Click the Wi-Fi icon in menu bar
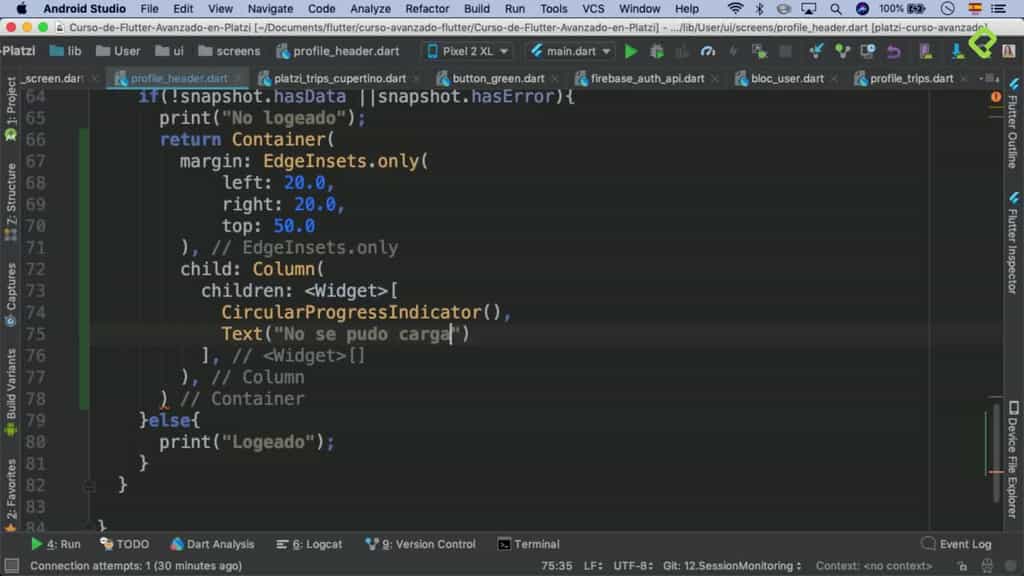The width and height of the screenshot is (1024, 576). click(x=735, y=8)
